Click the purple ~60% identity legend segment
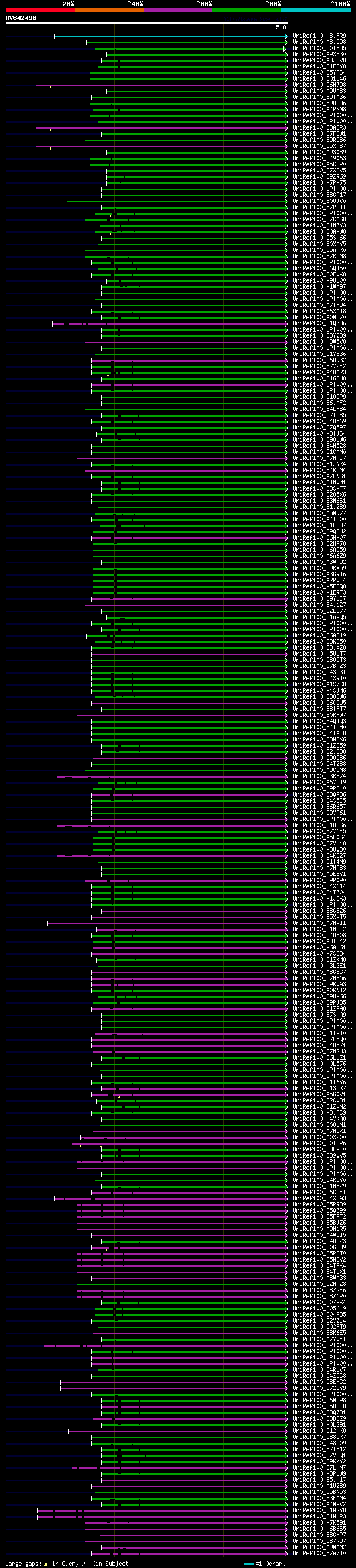Screen dimensions: 356x1568 (x=179, y=10)
